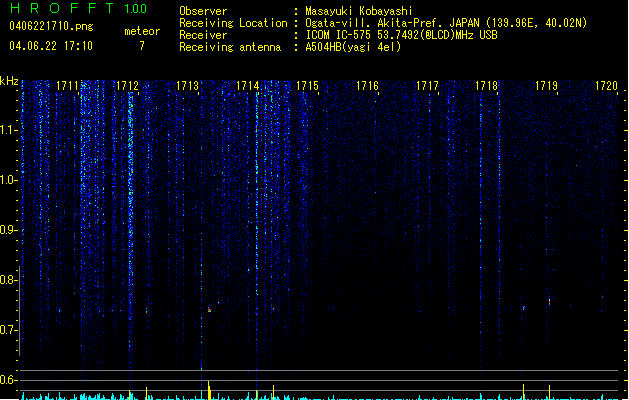
Task: Click the date stamp 04.06.22 17:10
Action: coord(51,46)
